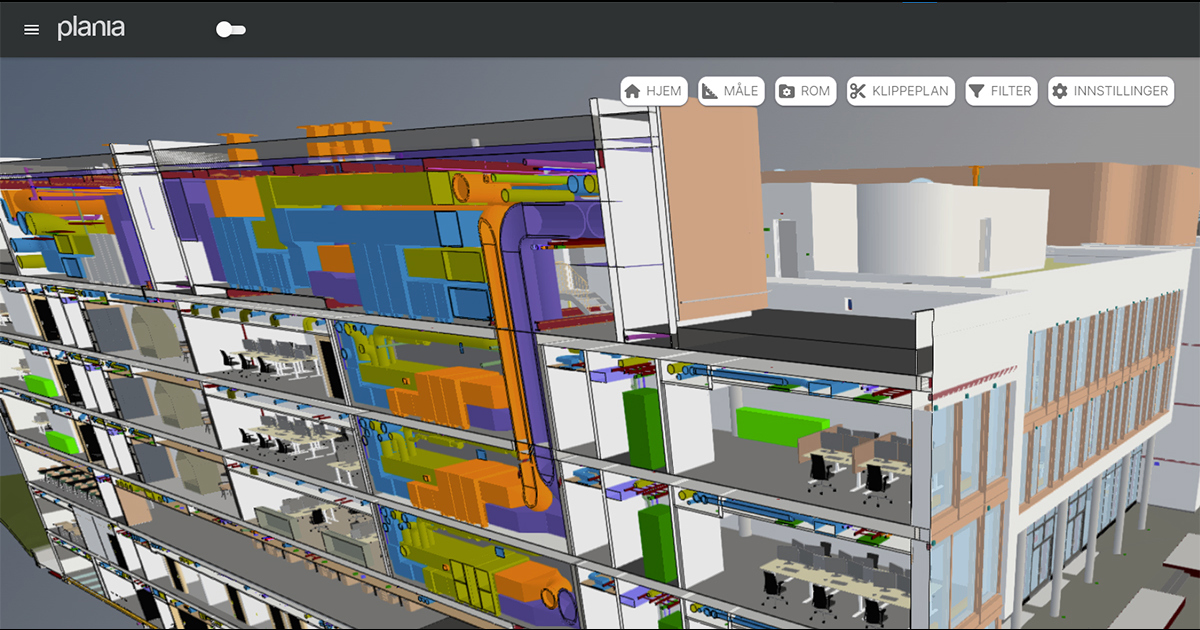Toggle the switch in the top header bar
The width and height of the screenshot is (1200, 630).
click(x=230, y=30)
